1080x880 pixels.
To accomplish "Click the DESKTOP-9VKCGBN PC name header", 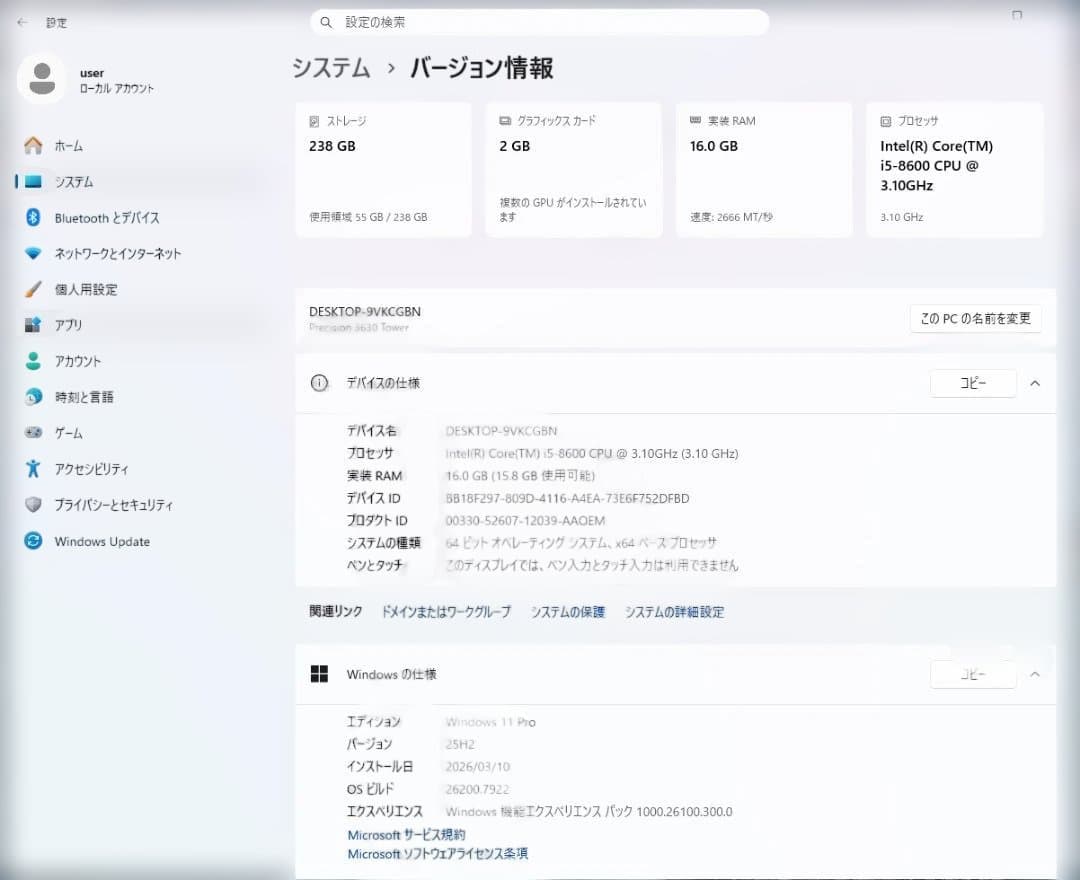I will (x=365, y=311).
